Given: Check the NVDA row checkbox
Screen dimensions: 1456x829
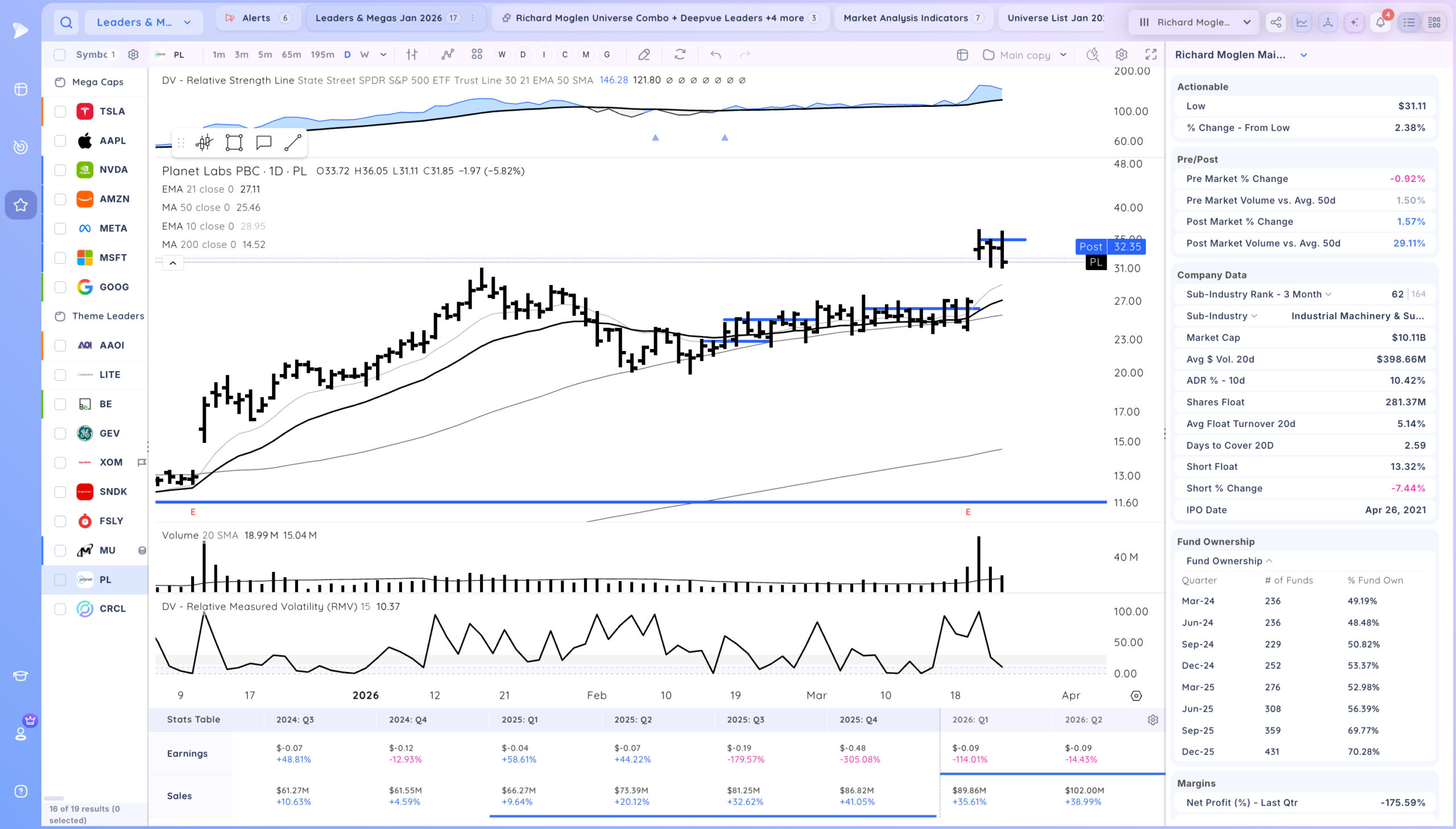Looking at the screenshot, I should (60, 170).
